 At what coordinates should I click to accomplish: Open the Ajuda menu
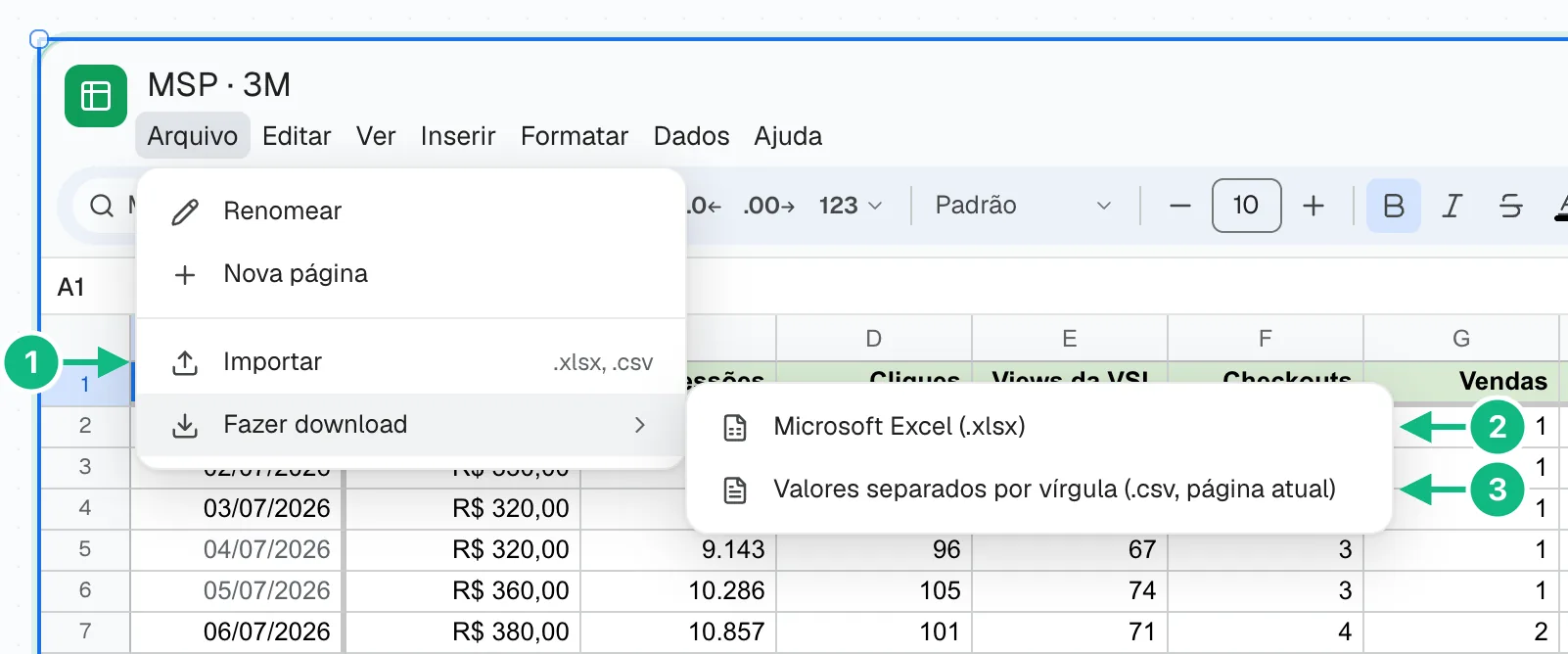[788, 136]
